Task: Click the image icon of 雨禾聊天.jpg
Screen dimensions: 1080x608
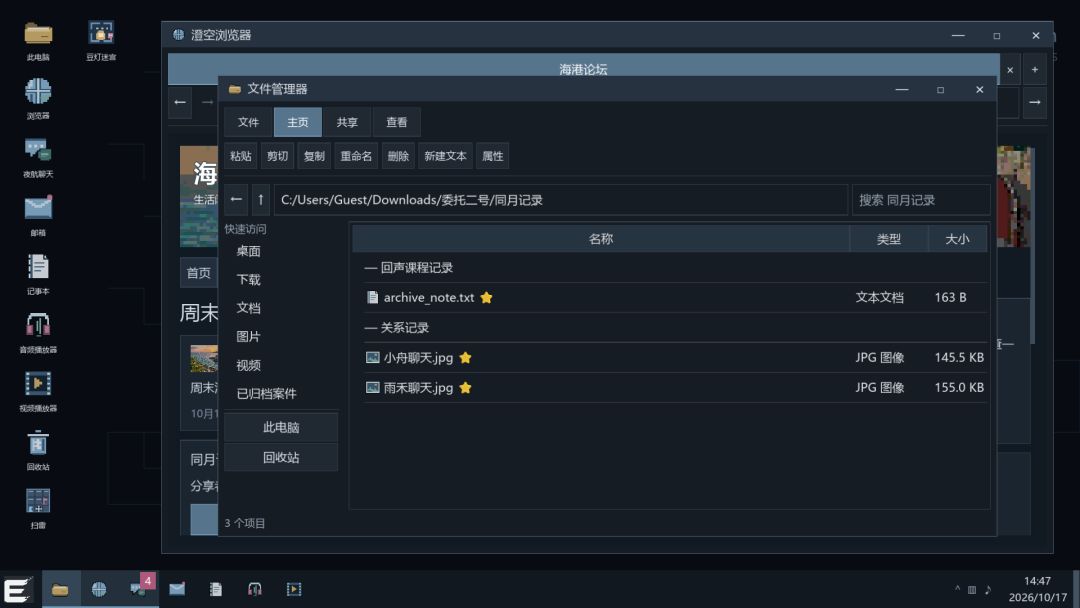Action: pyautogui.click(x=373, y=388)
